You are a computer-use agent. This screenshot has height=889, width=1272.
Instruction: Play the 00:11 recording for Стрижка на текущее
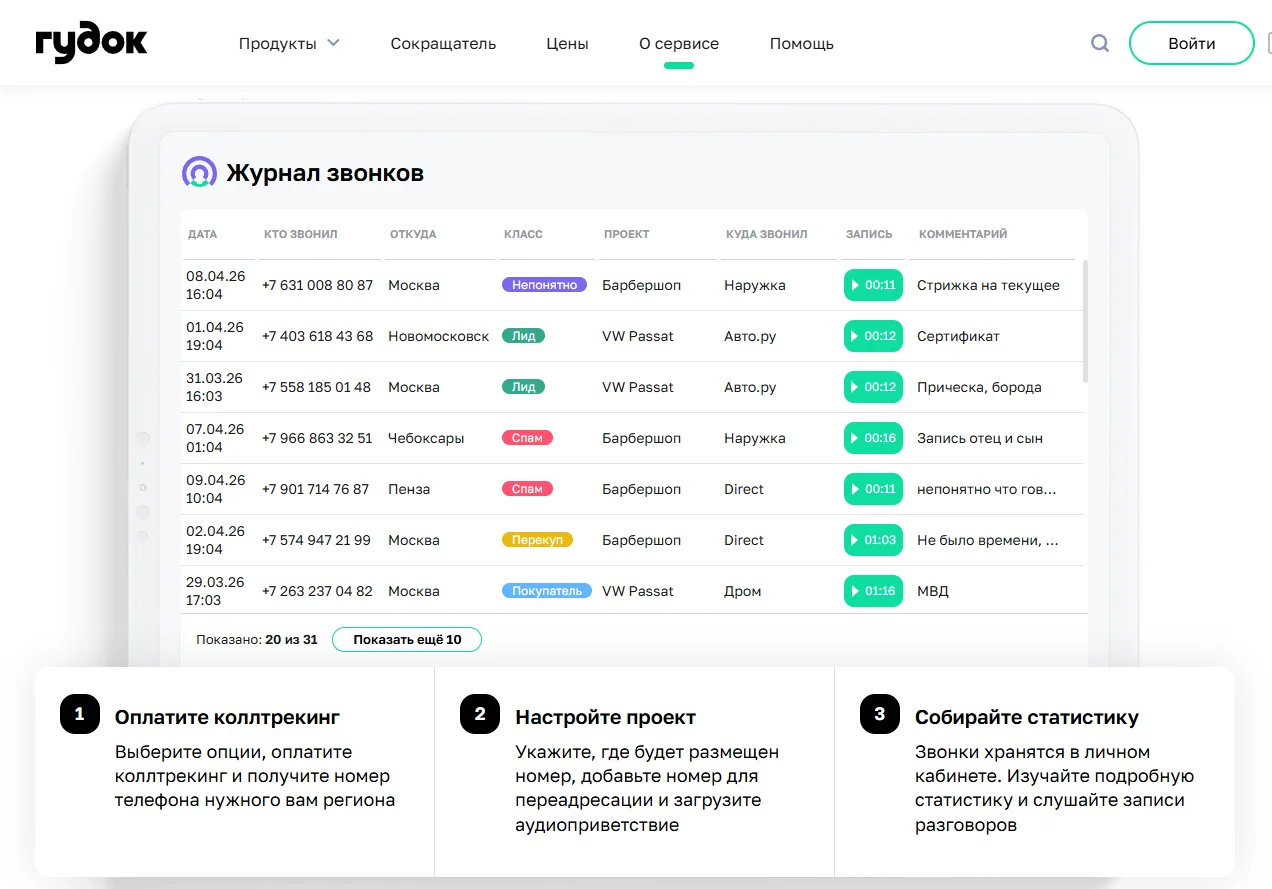point(873,285)
